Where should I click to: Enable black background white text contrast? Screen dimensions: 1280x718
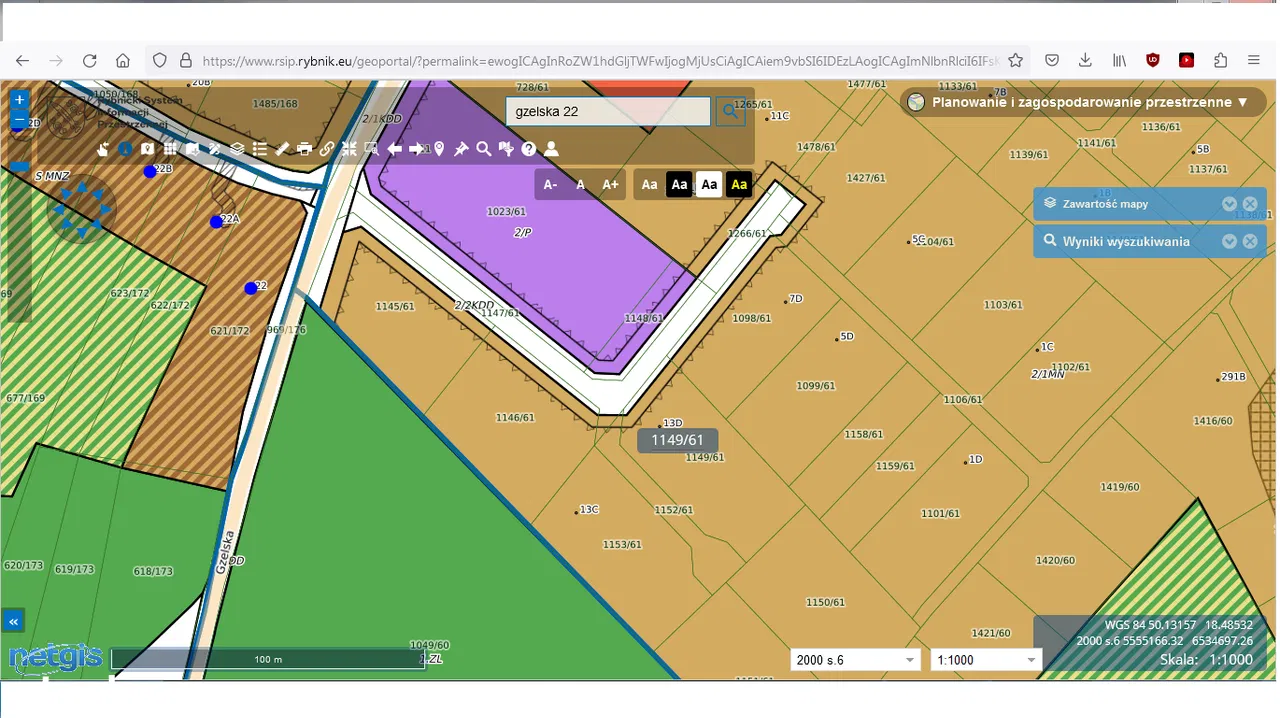coord(679,184)
